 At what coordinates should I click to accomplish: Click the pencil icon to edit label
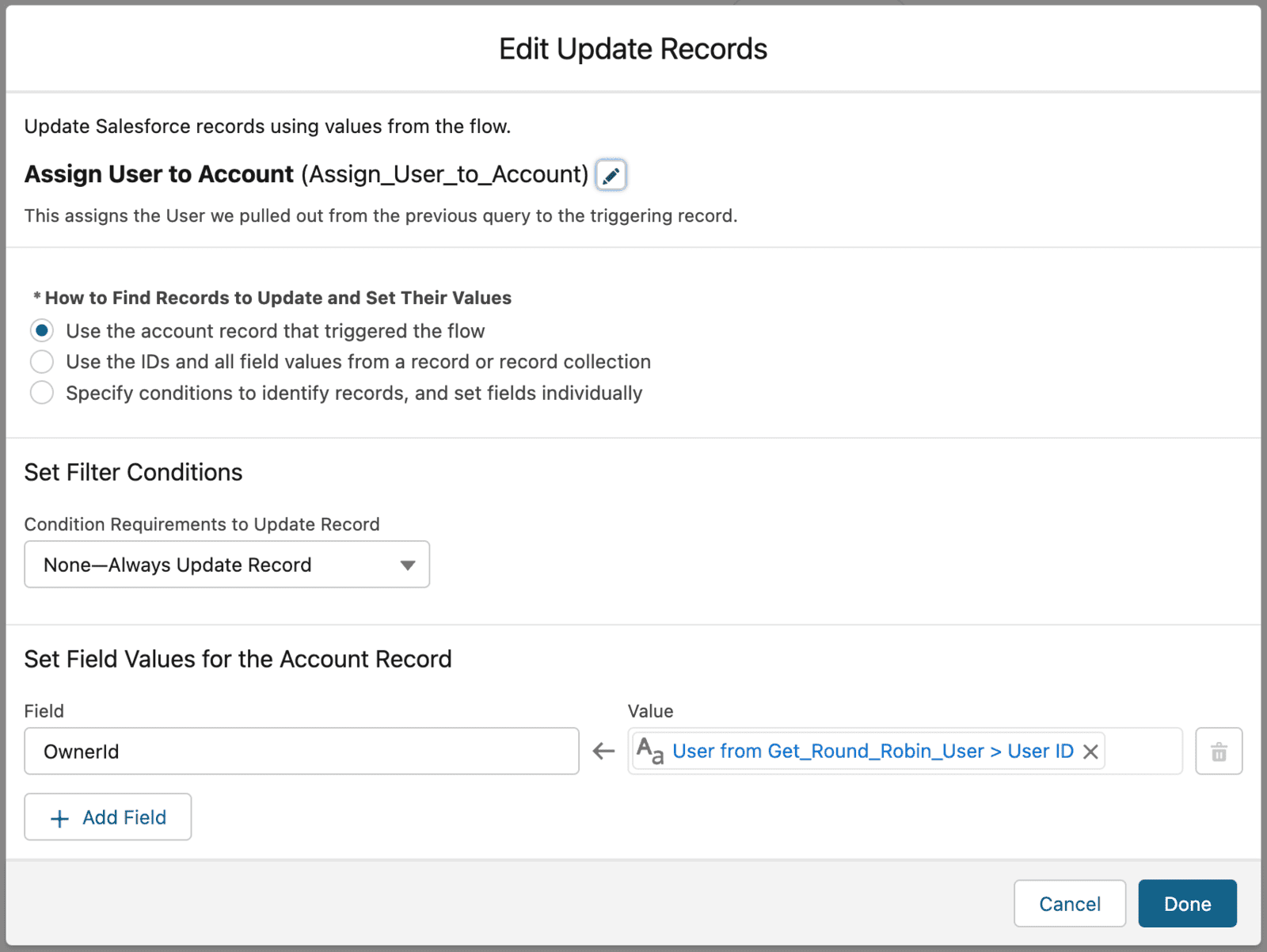pos(611,175)
